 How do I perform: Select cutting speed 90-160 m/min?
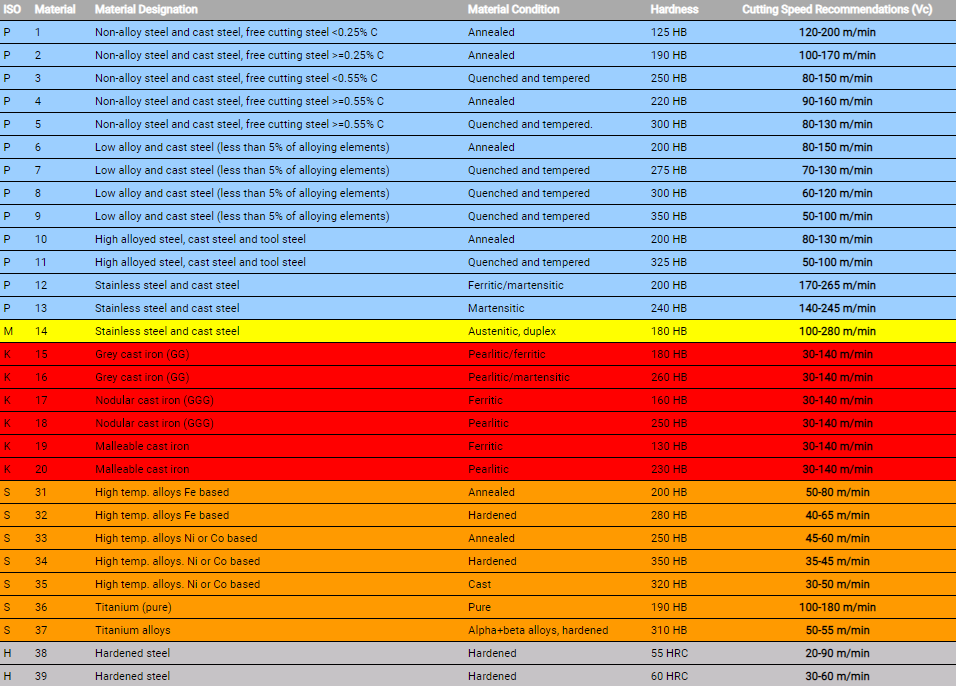pos(837,101)
